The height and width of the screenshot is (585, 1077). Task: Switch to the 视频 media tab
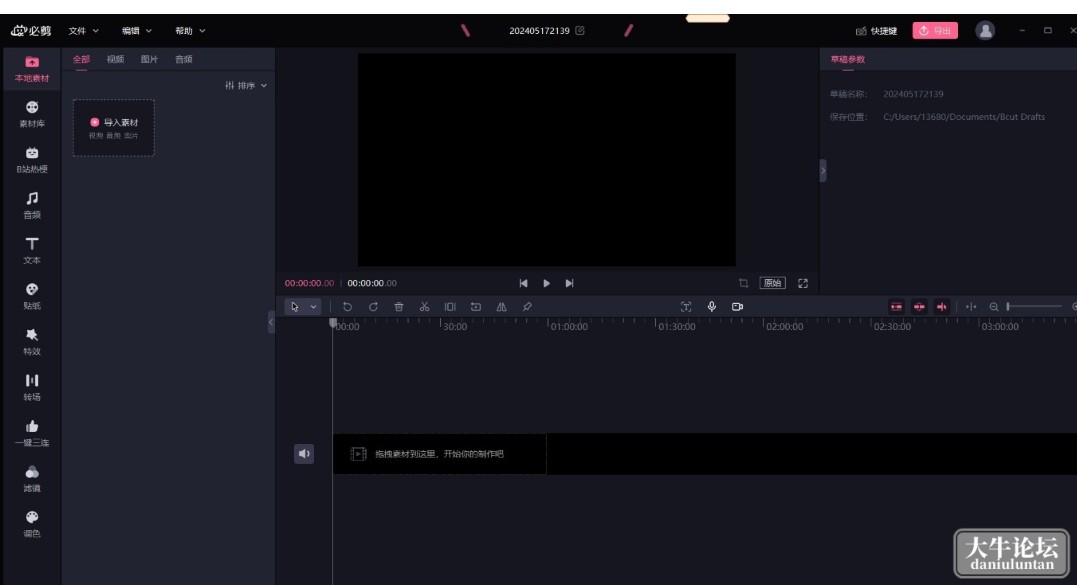point(115,59)
